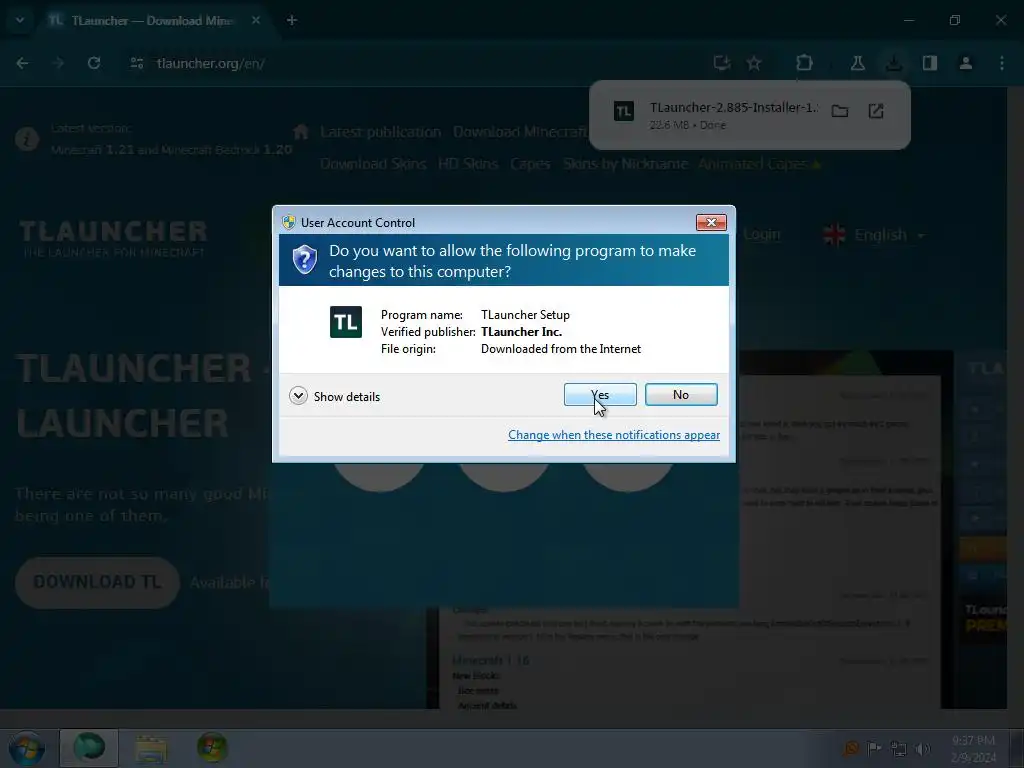Click the network icon in system tray
This screenshot has width=1024, height=768.
(899, 748)
